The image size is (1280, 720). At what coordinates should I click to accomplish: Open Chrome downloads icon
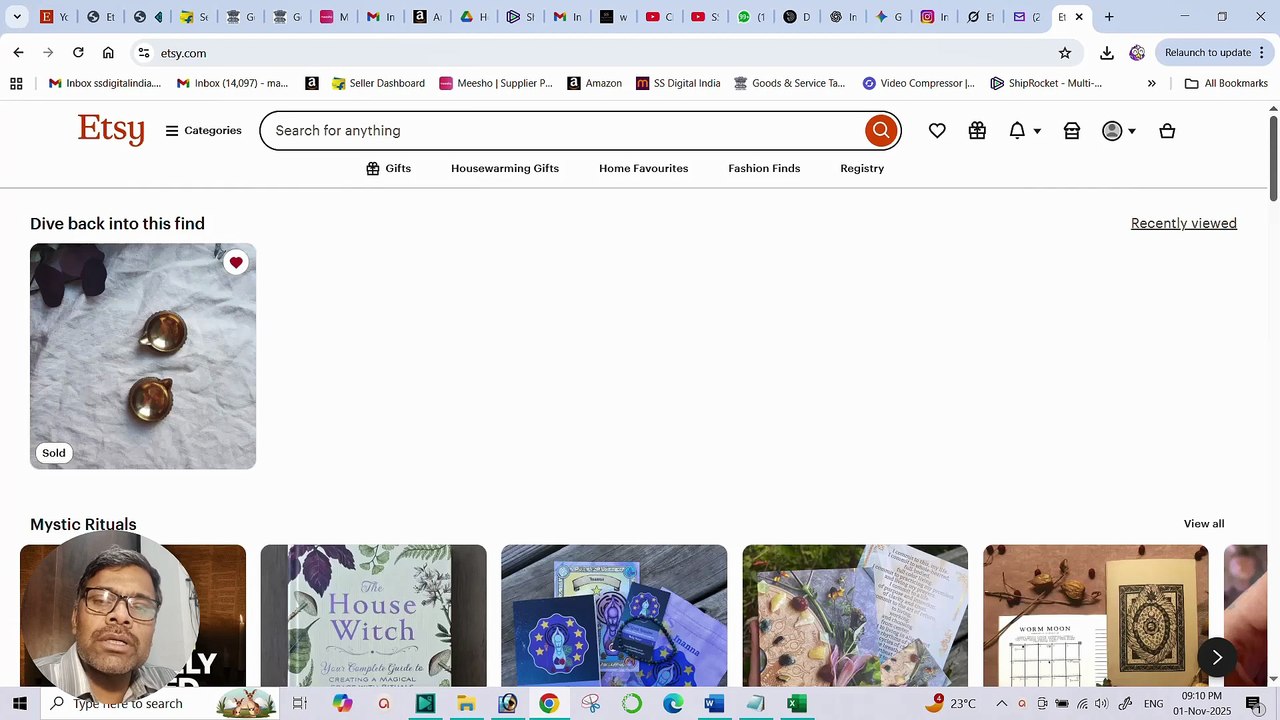click(x=1107, y=53)
